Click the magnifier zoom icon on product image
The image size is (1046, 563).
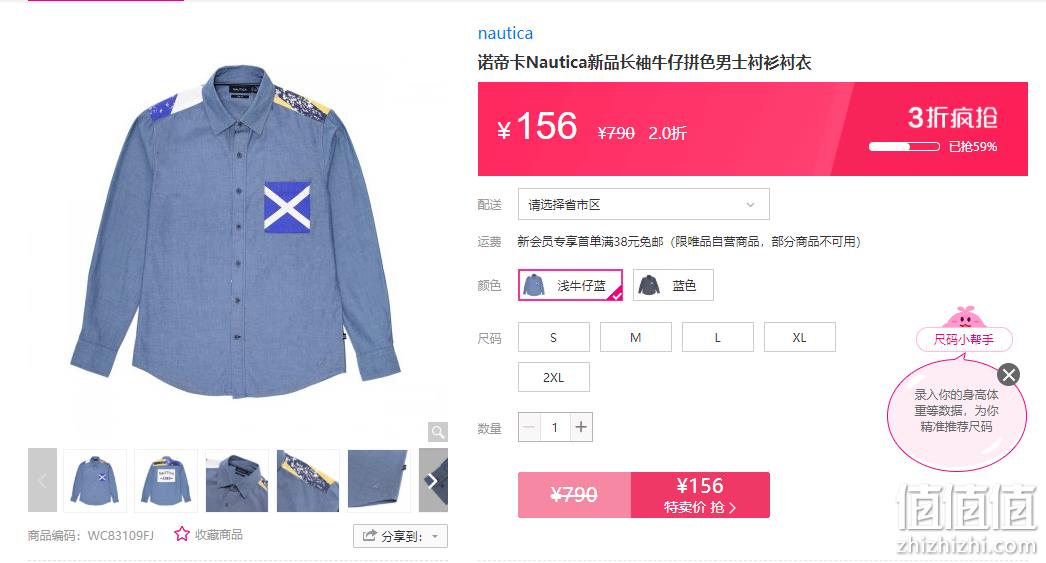pyautogui.click(x=438, y=432)
